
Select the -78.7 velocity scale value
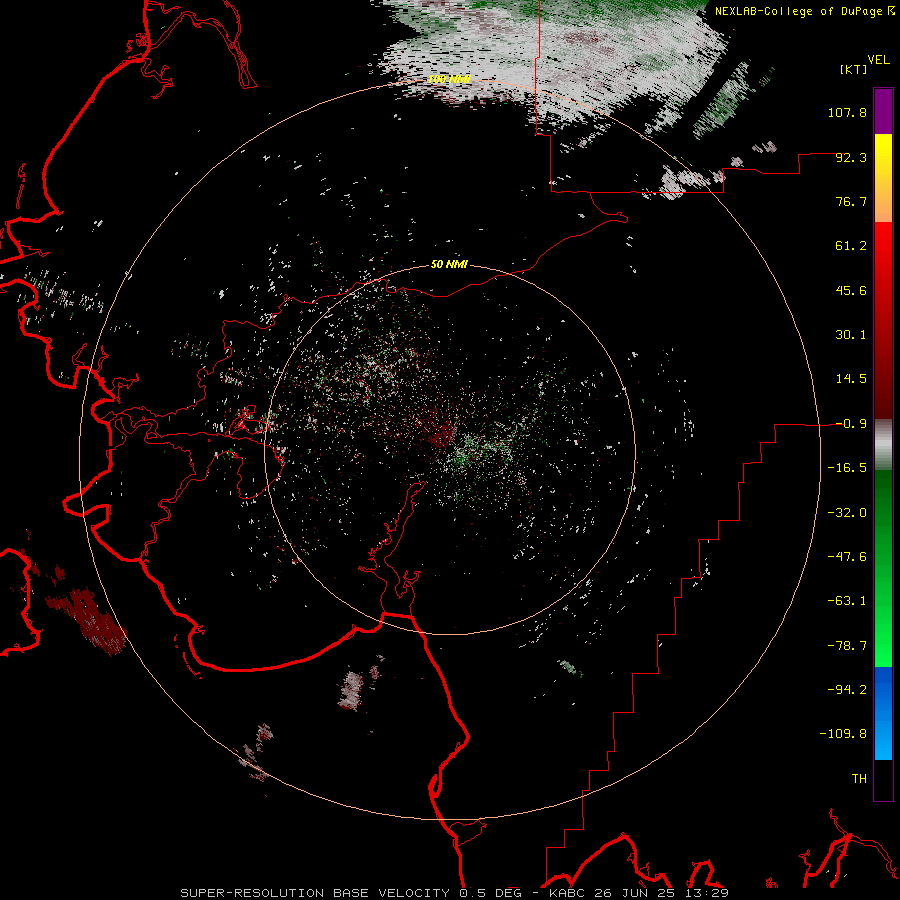847,646
